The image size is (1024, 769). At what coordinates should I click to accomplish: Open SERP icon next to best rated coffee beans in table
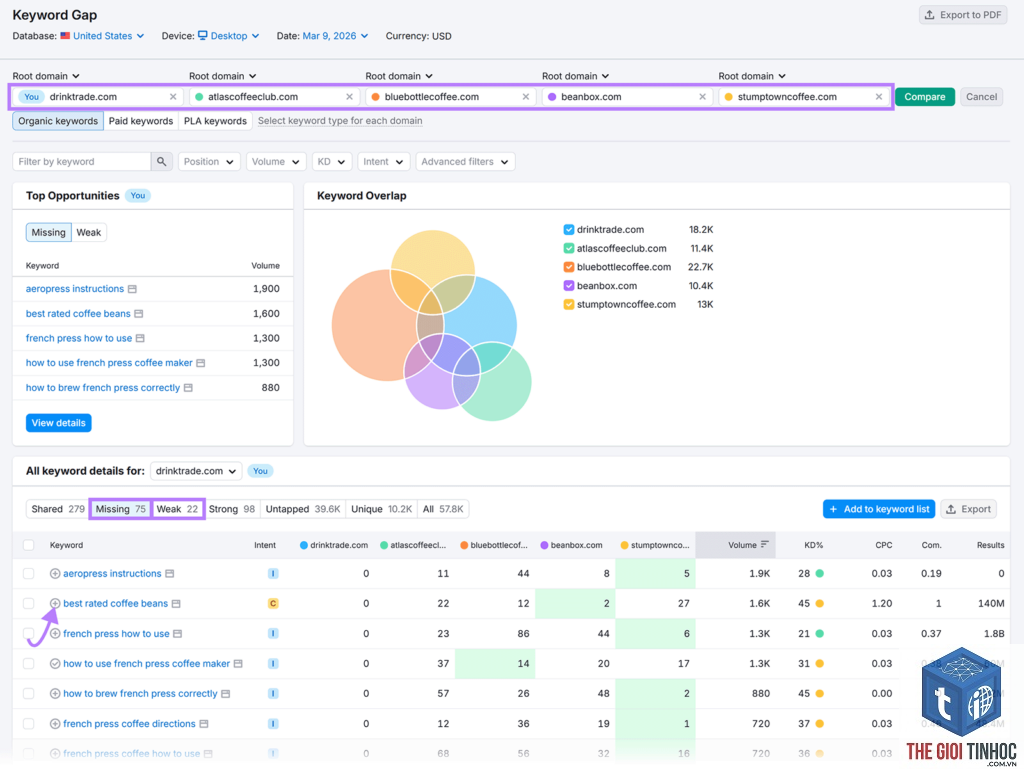click(x=176, y=604)
